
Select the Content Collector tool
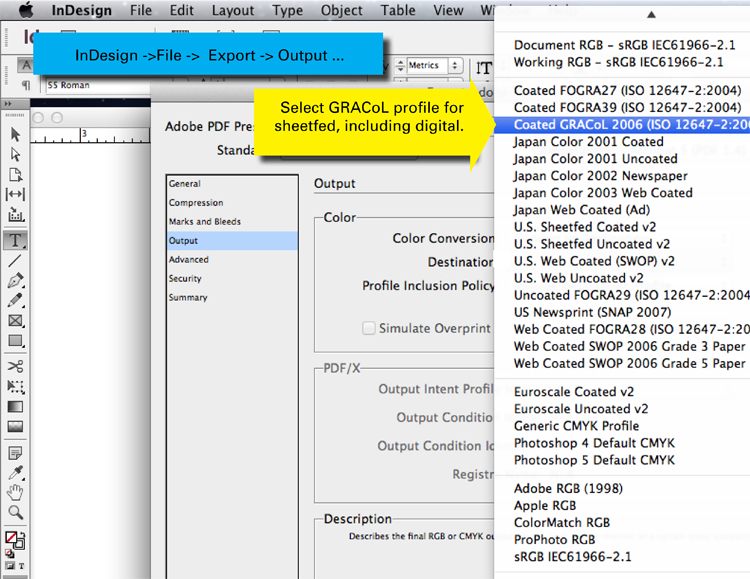click(16, 214)
